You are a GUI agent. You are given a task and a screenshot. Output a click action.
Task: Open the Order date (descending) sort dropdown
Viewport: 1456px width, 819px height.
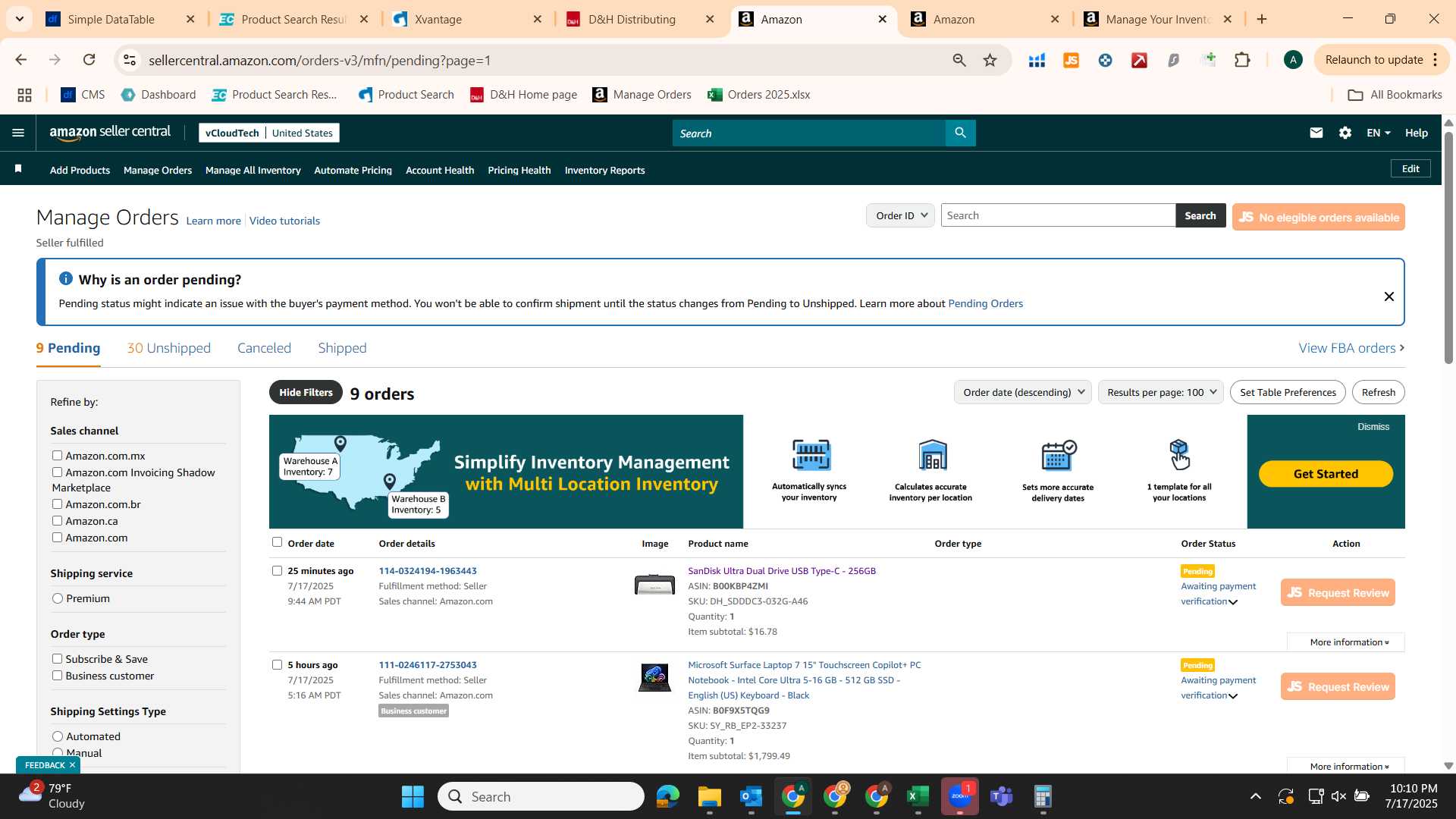1022,392
